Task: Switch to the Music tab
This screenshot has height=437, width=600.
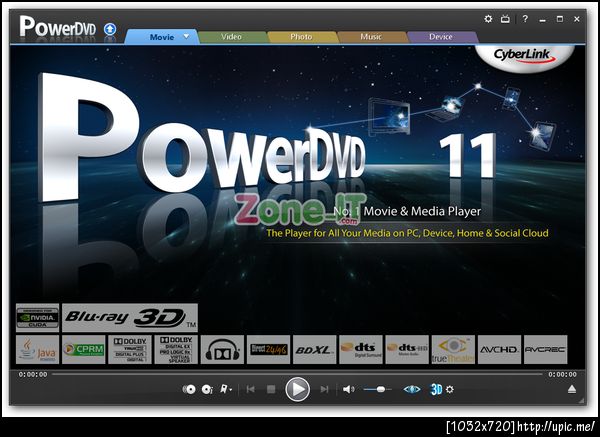Action: tap(371, 37)
